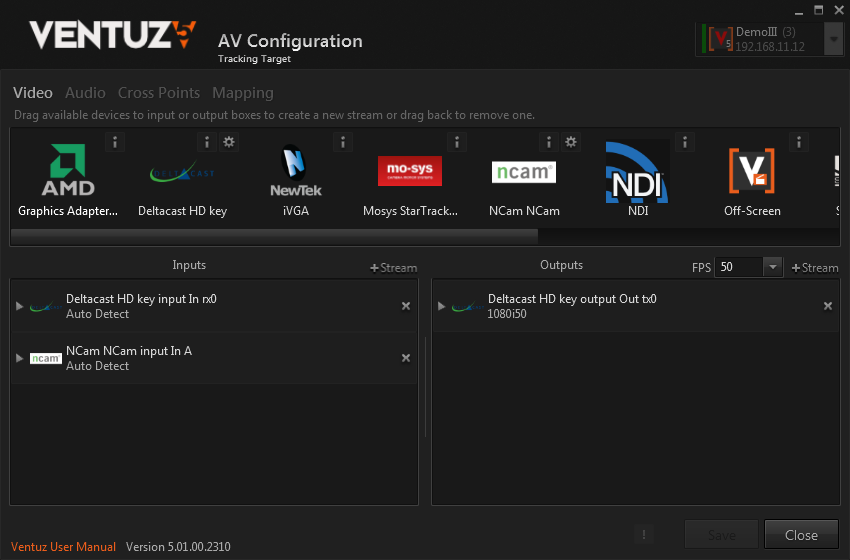
Task: Show info for the NDI device
Action: point(685,142)
